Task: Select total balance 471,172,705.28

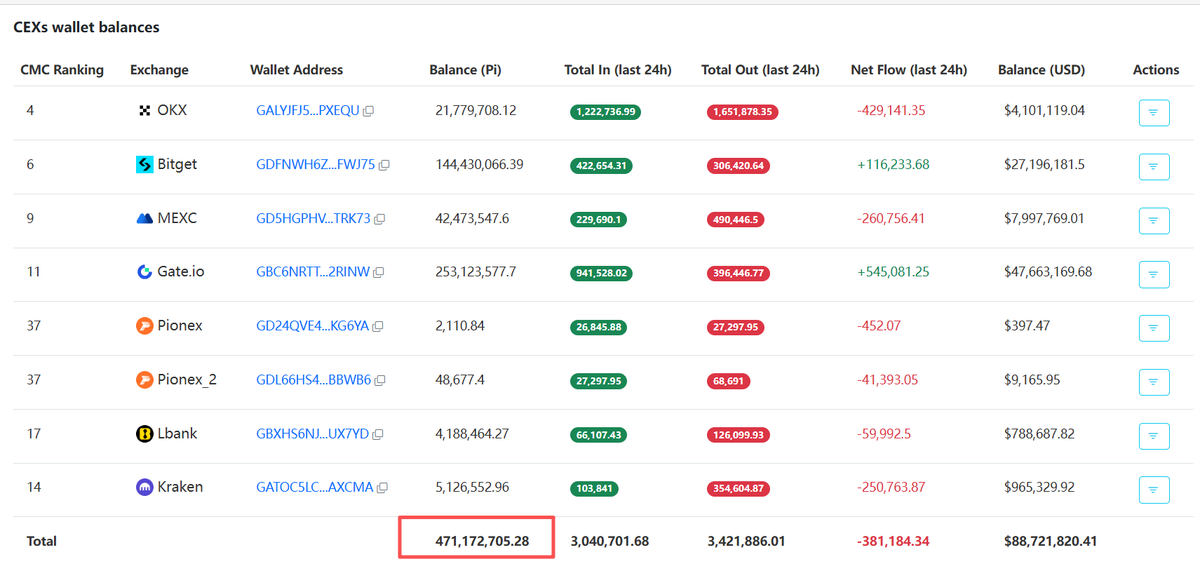Action: (x=482, y=541)
